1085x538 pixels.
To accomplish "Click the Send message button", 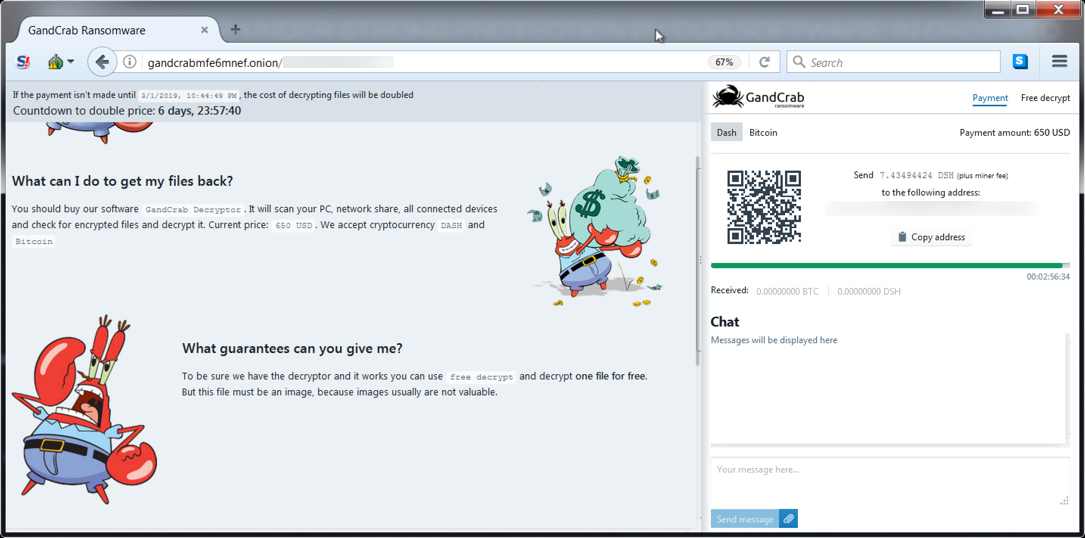I will (745, 519).
